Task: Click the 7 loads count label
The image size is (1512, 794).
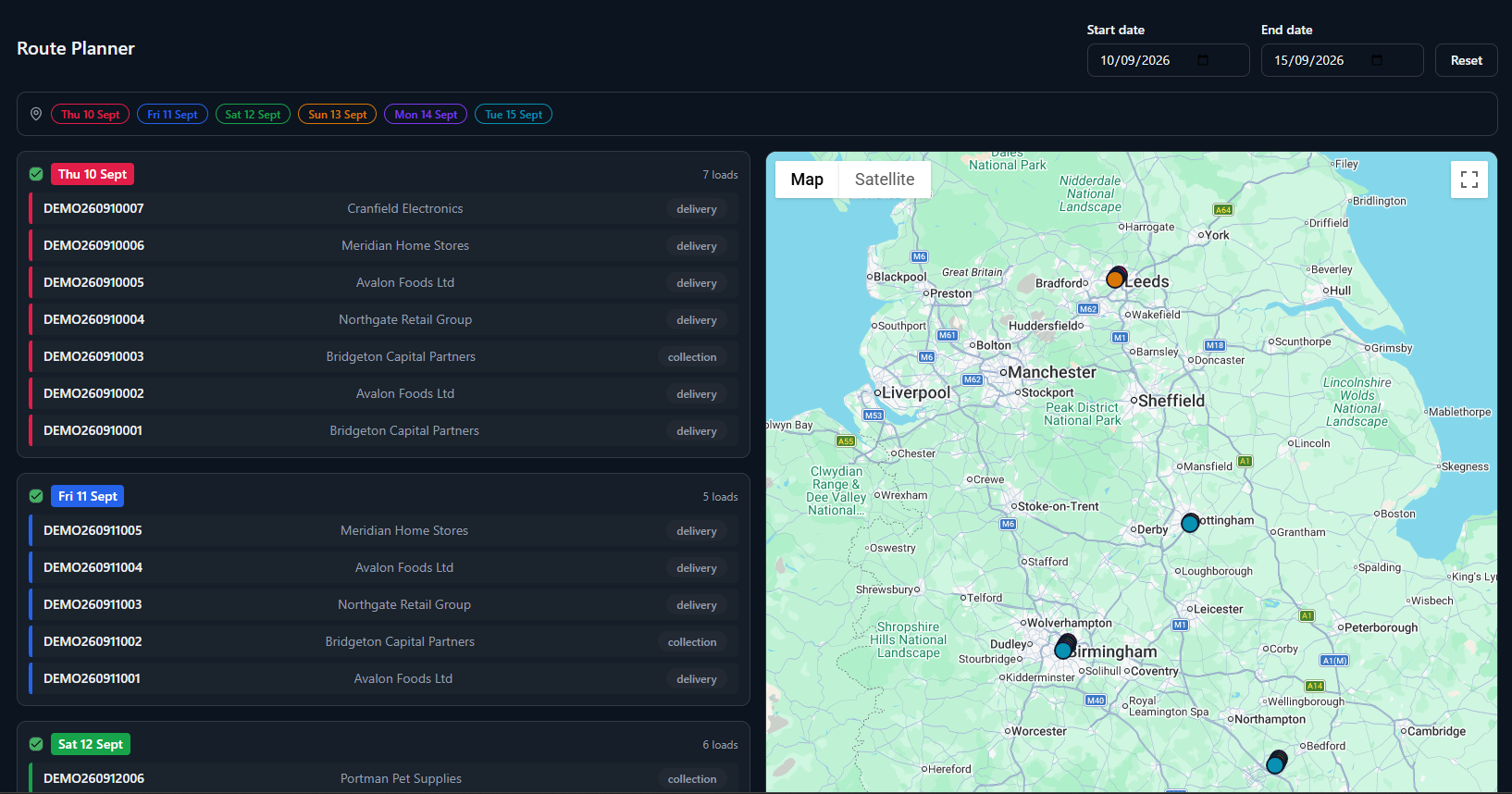Action: pos(720,174)
